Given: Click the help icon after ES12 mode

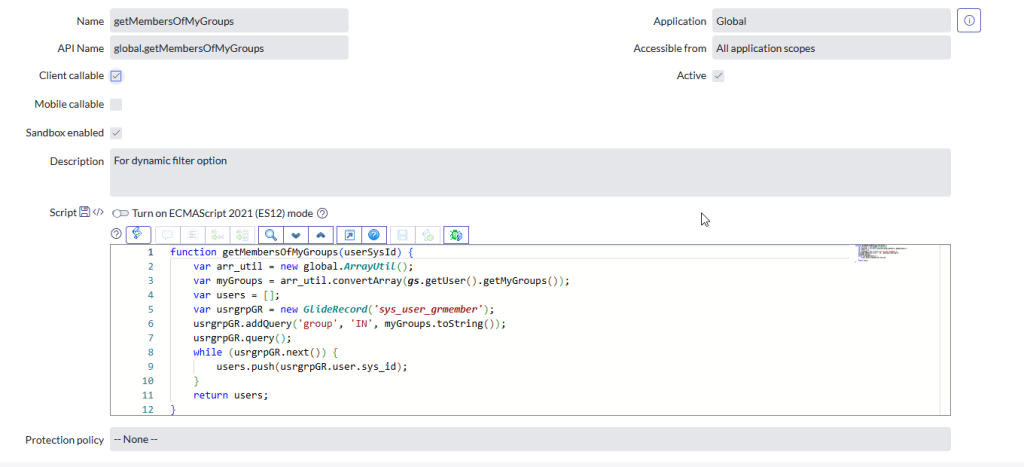Looking at the screenshot, I should click(322, 213).
